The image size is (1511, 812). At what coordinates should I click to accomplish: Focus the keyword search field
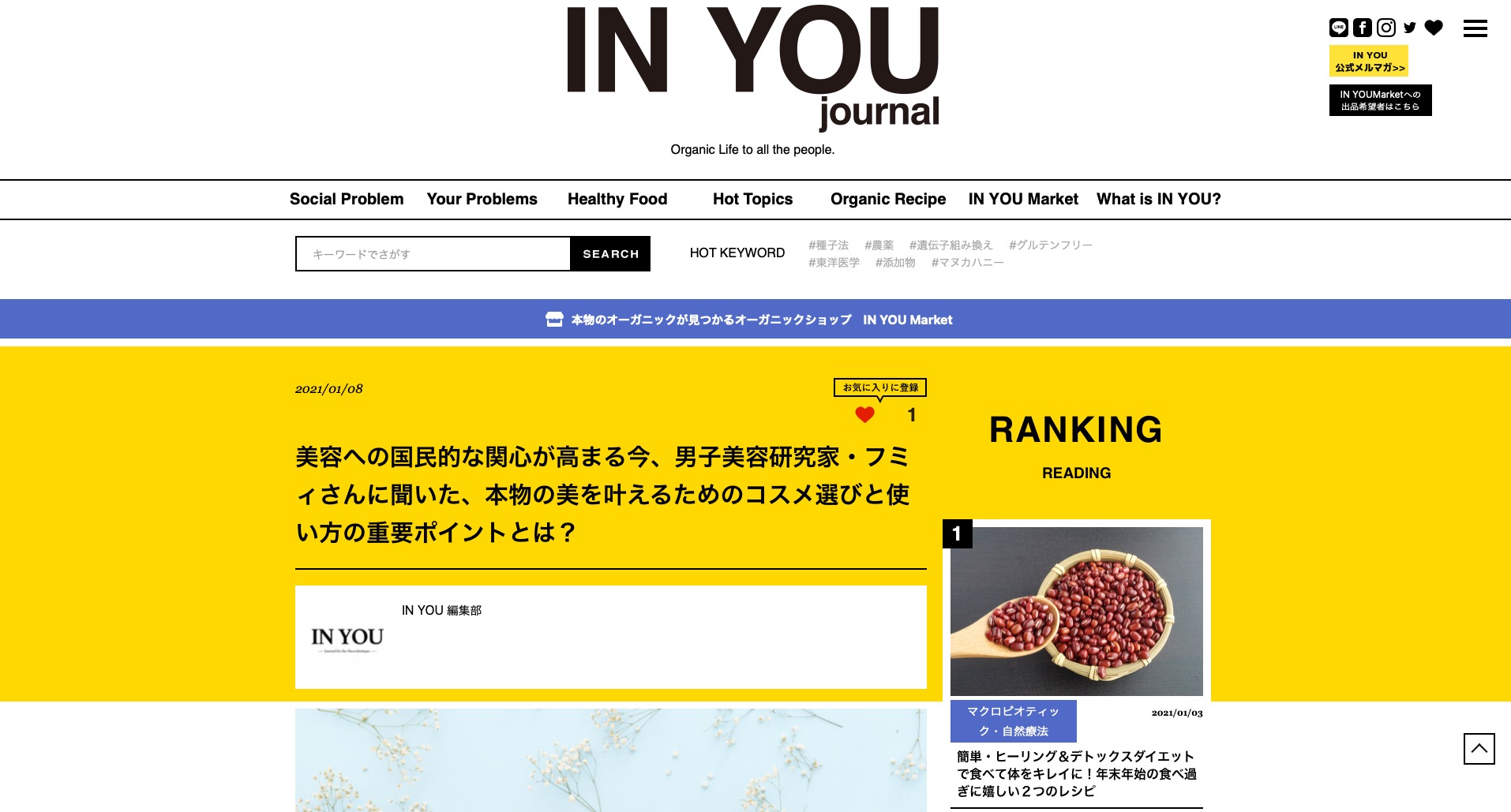(433, 253)
